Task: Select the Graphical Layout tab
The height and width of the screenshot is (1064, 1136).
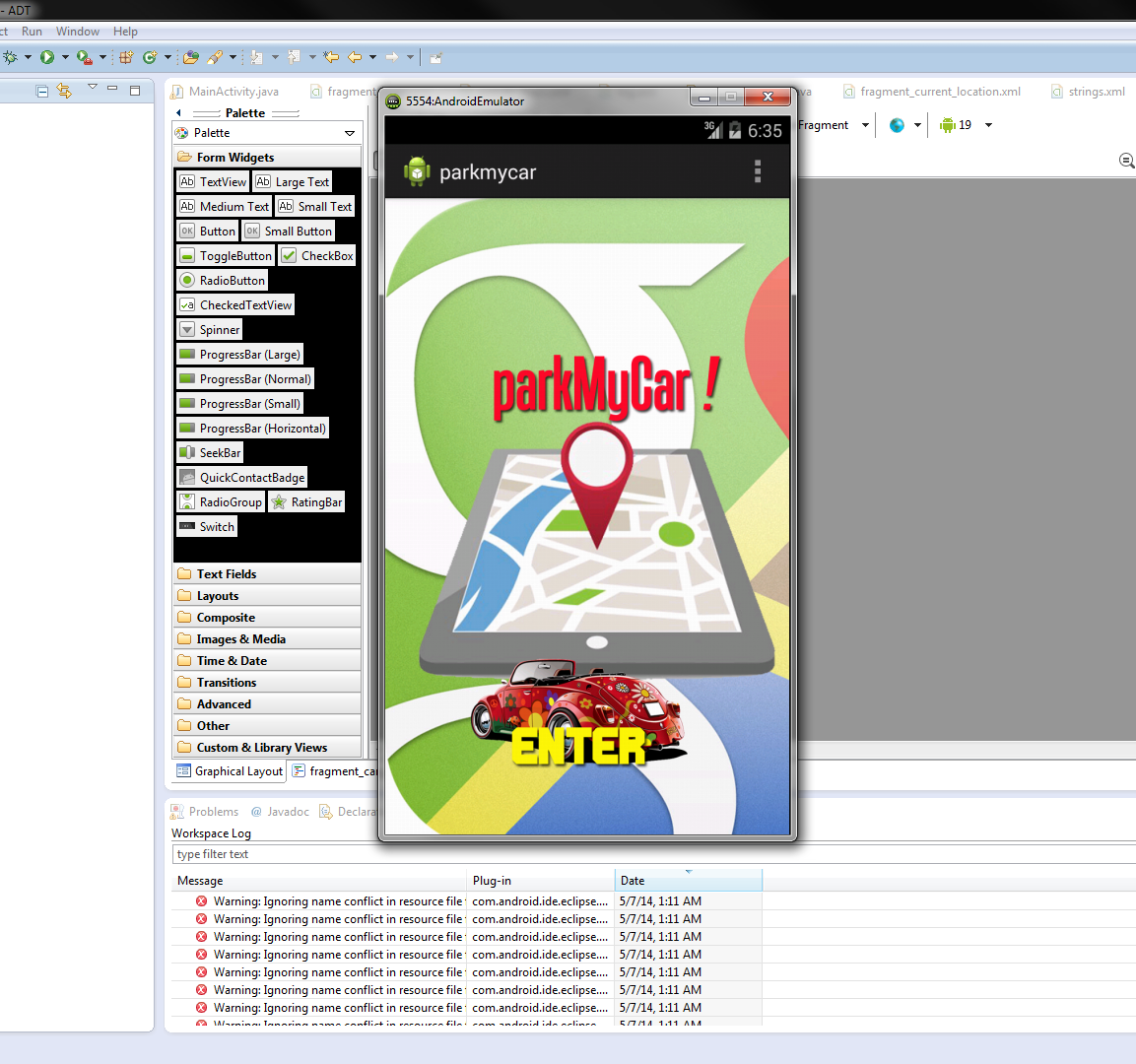Action: 231,771
